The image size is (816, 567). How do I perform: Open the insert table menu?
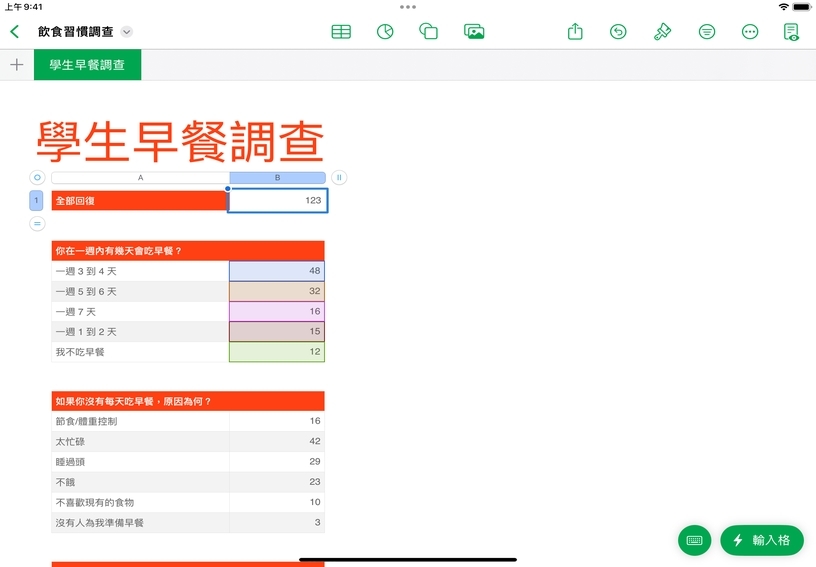(341, 32)
